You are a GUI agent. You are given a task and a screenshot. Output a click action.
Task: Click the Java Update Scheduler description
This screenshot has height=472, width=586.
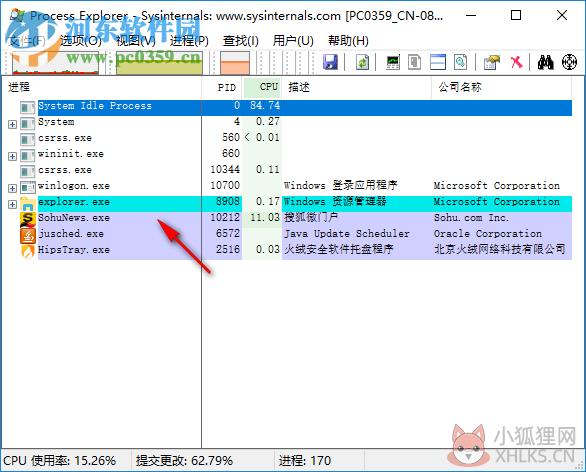tap(347, 234)
